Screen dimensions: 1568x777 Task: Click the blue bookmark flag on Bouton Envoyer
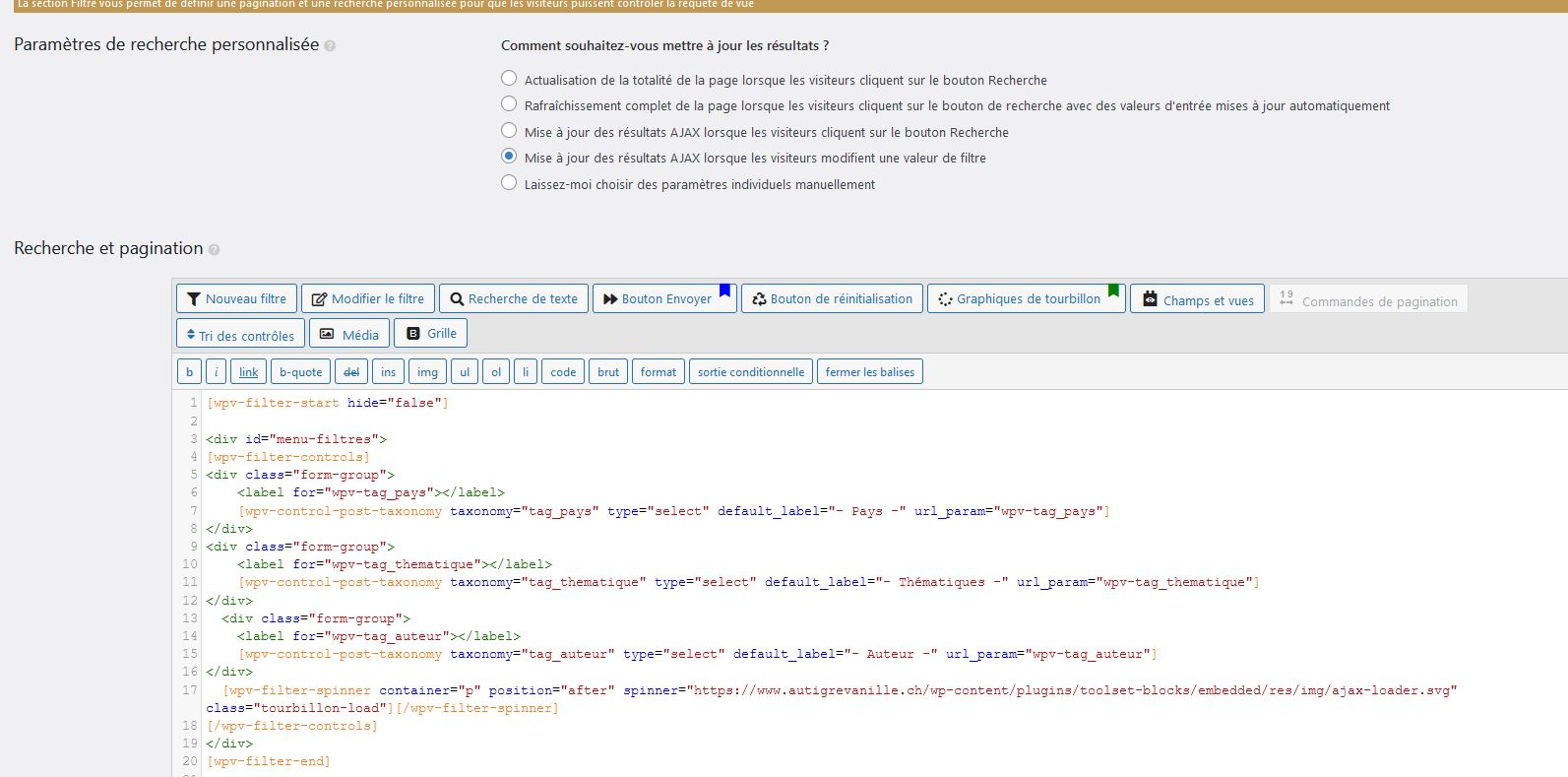[724, 291]
